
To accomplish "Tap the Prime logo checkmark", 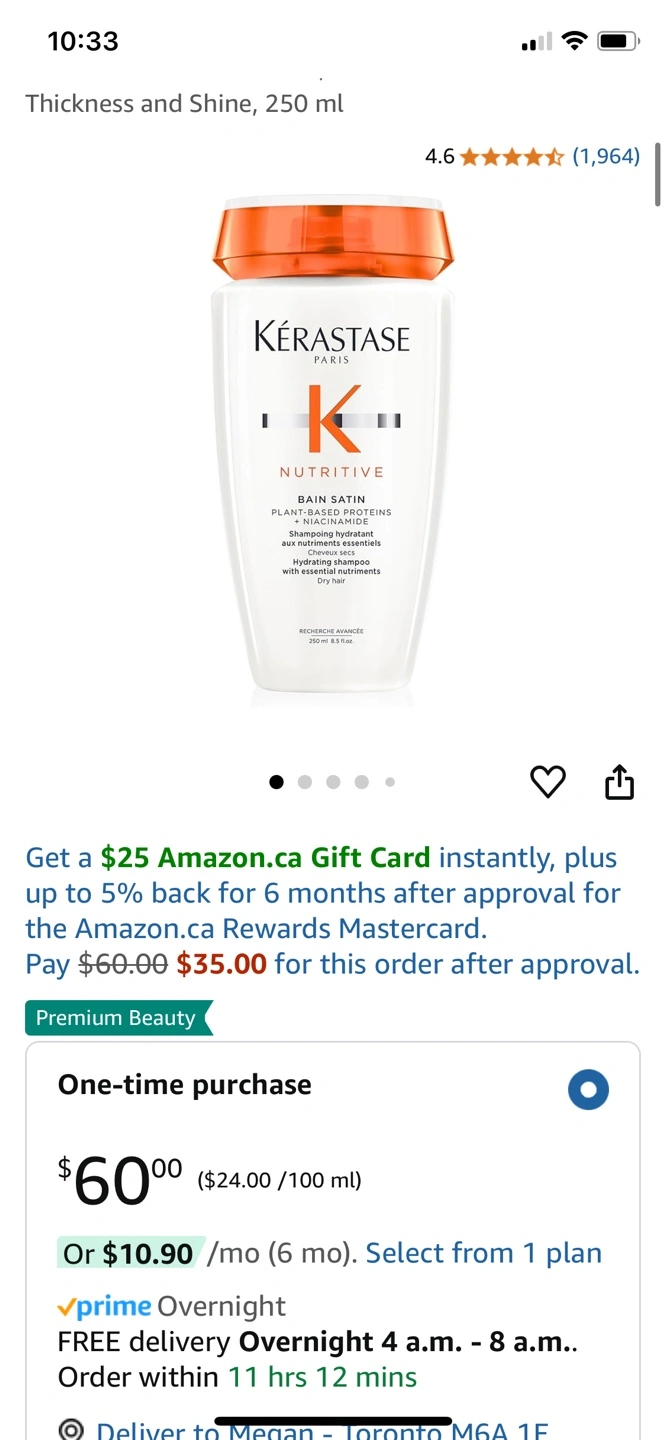I will [x=67, y=1306].
